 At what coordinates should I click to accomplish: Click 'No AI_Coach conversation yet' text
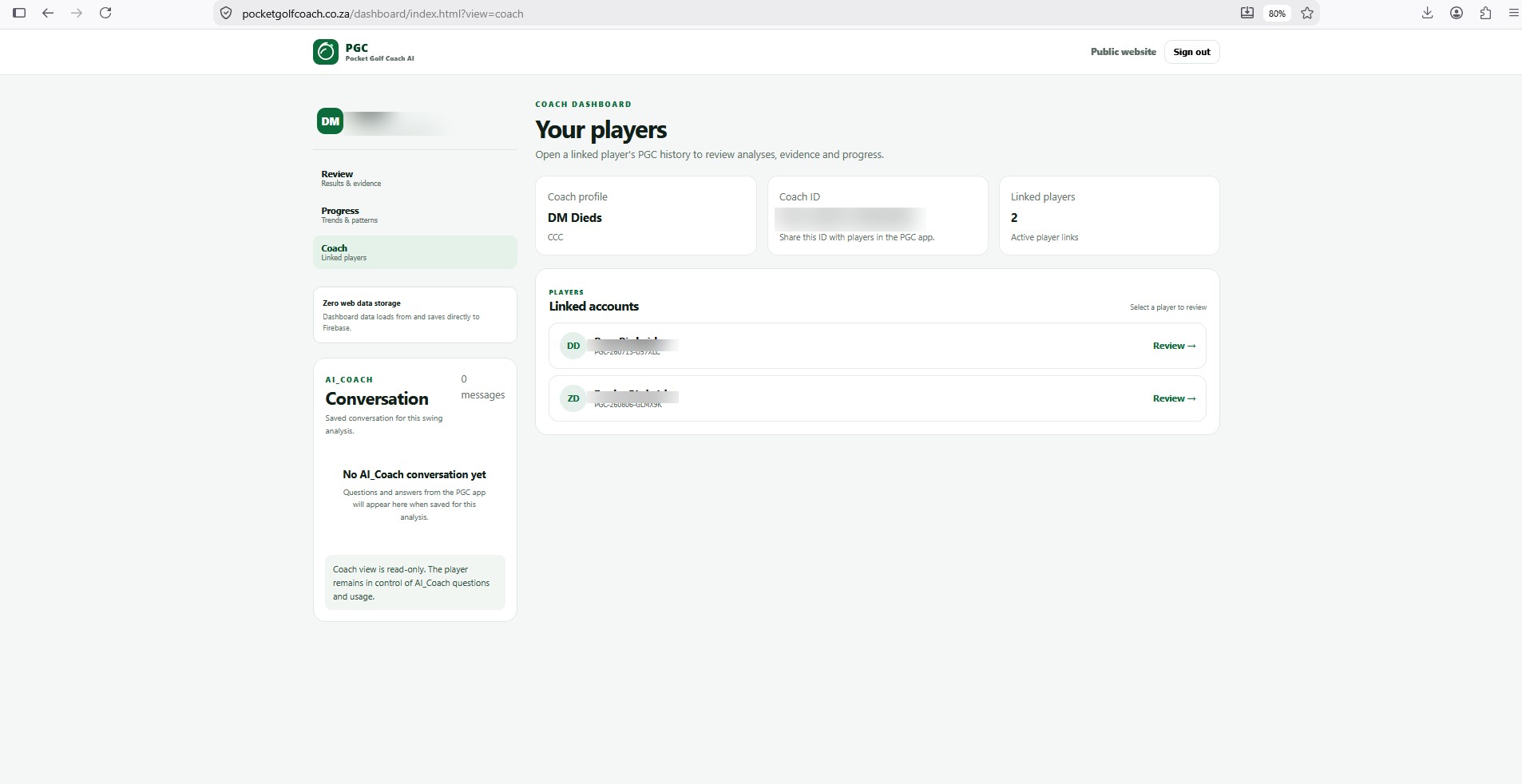[414, 474]
